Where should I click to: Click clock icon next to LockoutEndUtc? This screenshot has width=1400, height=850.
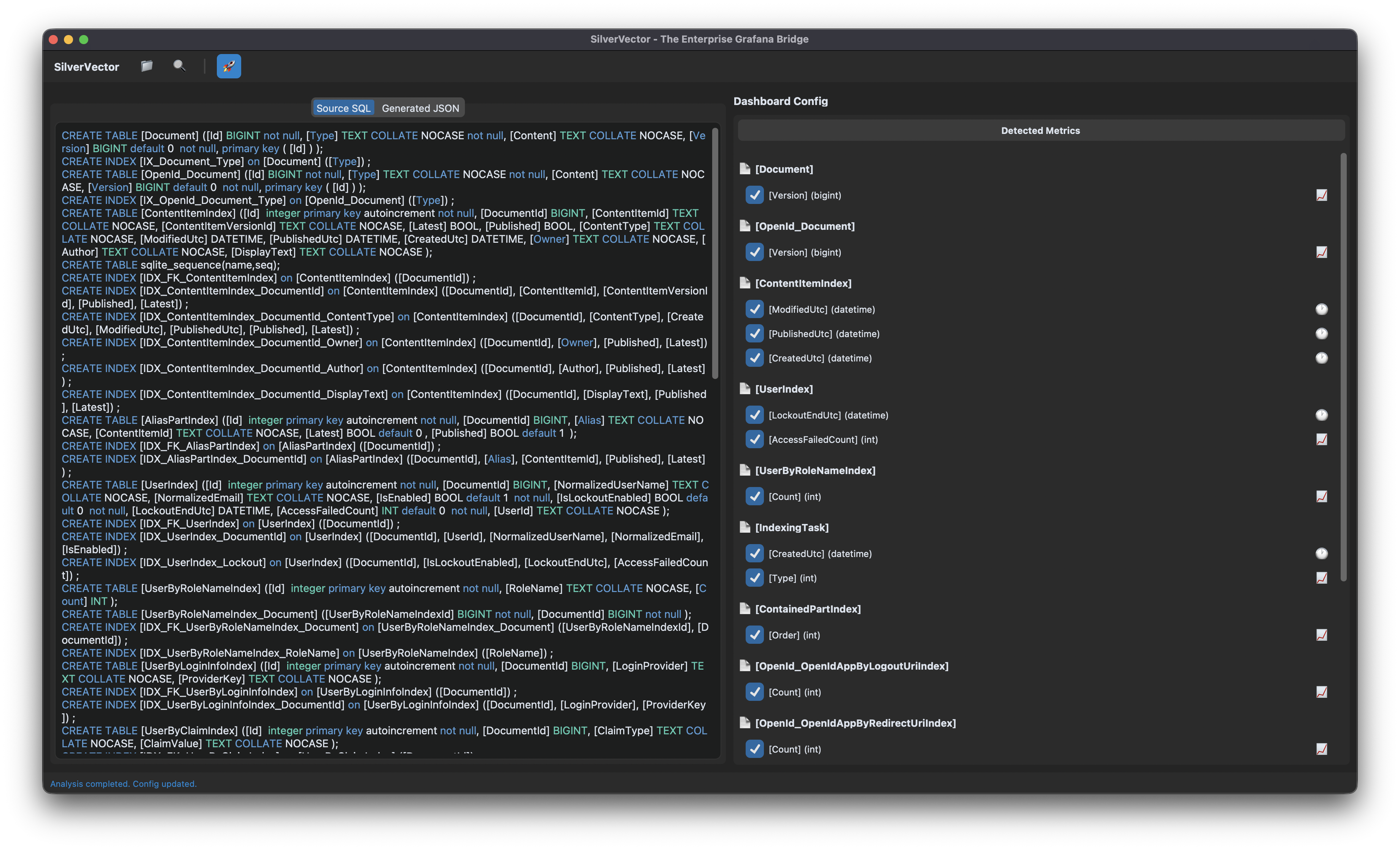click(x=1322, y=415)
